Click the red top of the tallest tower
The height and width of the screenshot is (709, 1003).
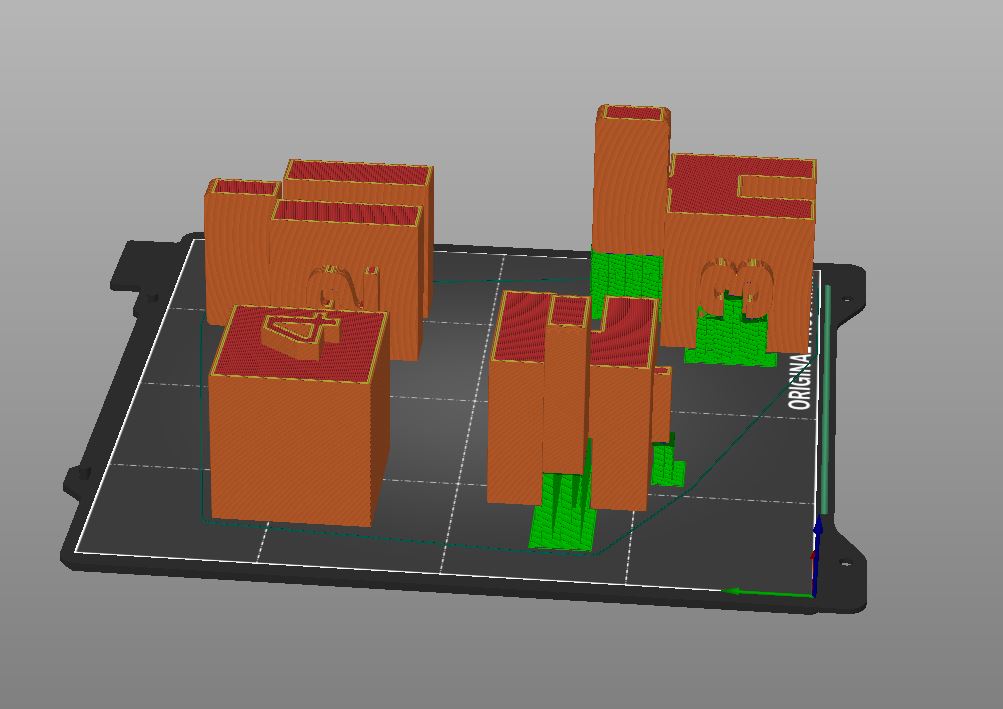(632, 113)
